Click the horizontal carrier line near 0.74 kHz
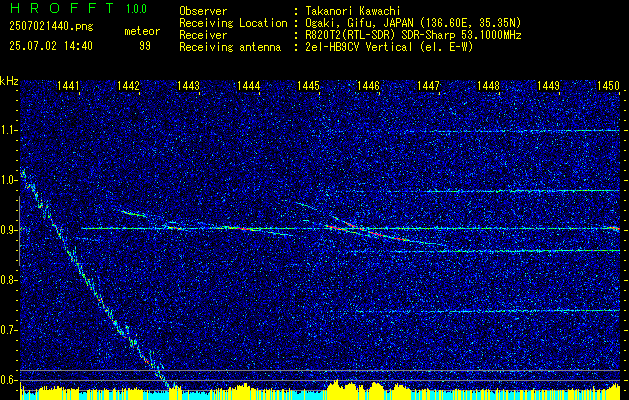The image size is (629, 400). click(487, 311)
